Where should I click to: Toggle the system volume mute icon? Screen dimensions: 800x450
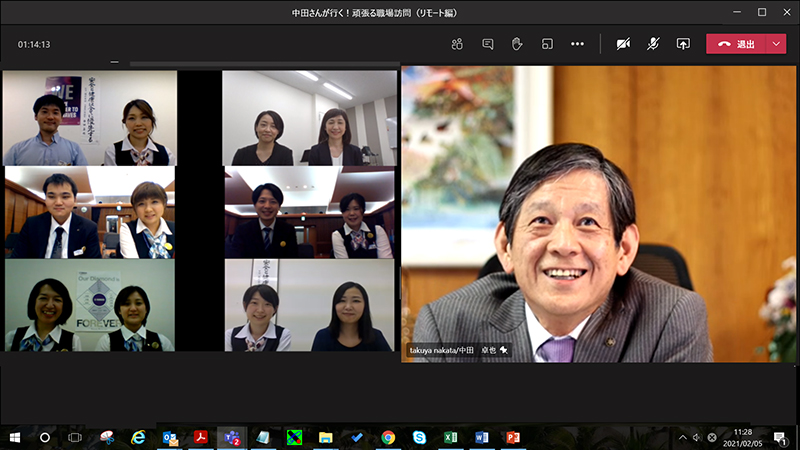697,437
